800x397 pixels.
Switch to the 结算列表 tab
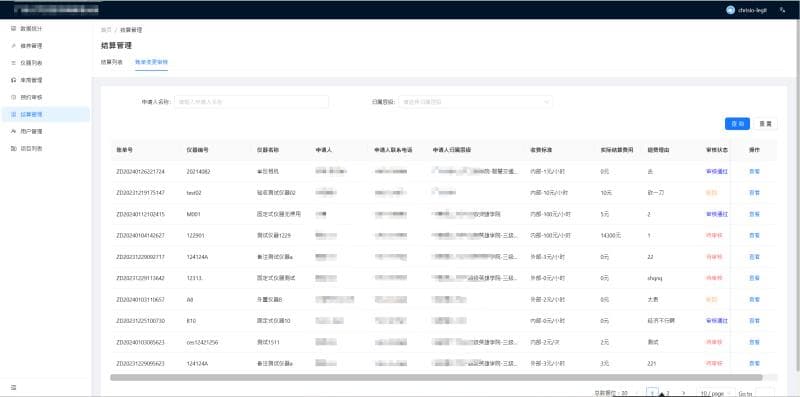pos(111,62)
